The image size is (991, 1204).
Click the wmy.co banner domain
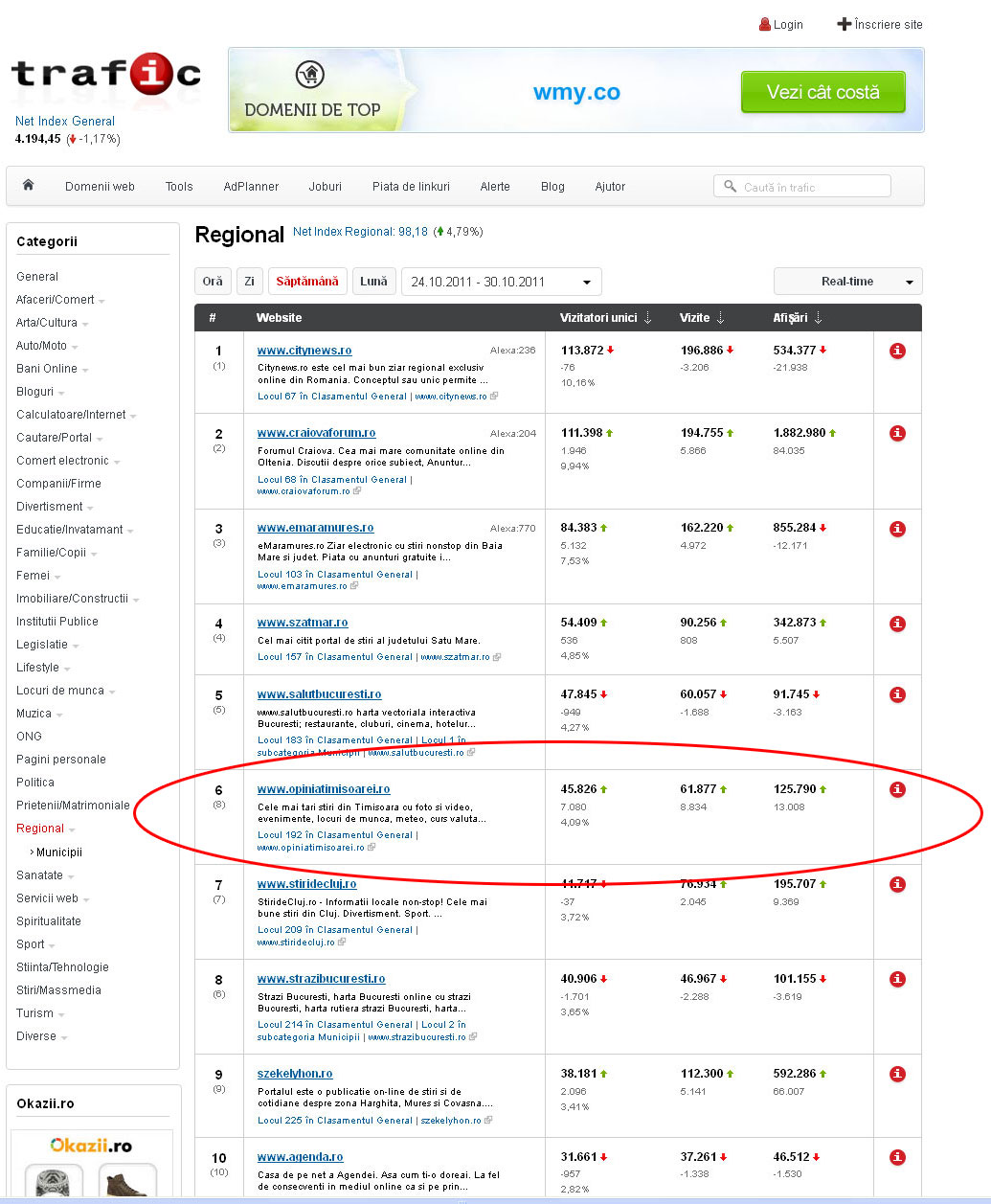(576, 92)
